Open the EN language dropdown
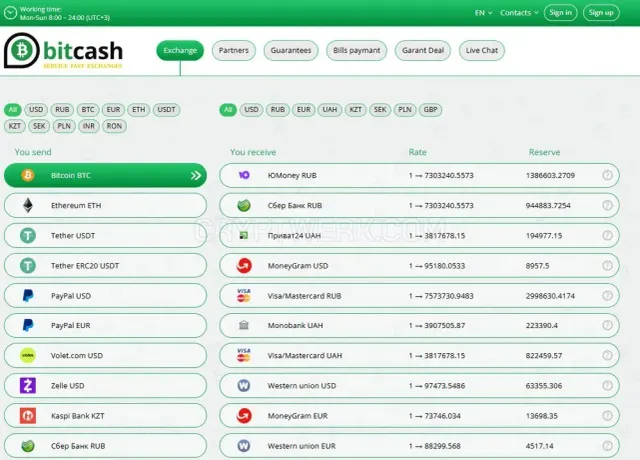 tap(483, 13)
